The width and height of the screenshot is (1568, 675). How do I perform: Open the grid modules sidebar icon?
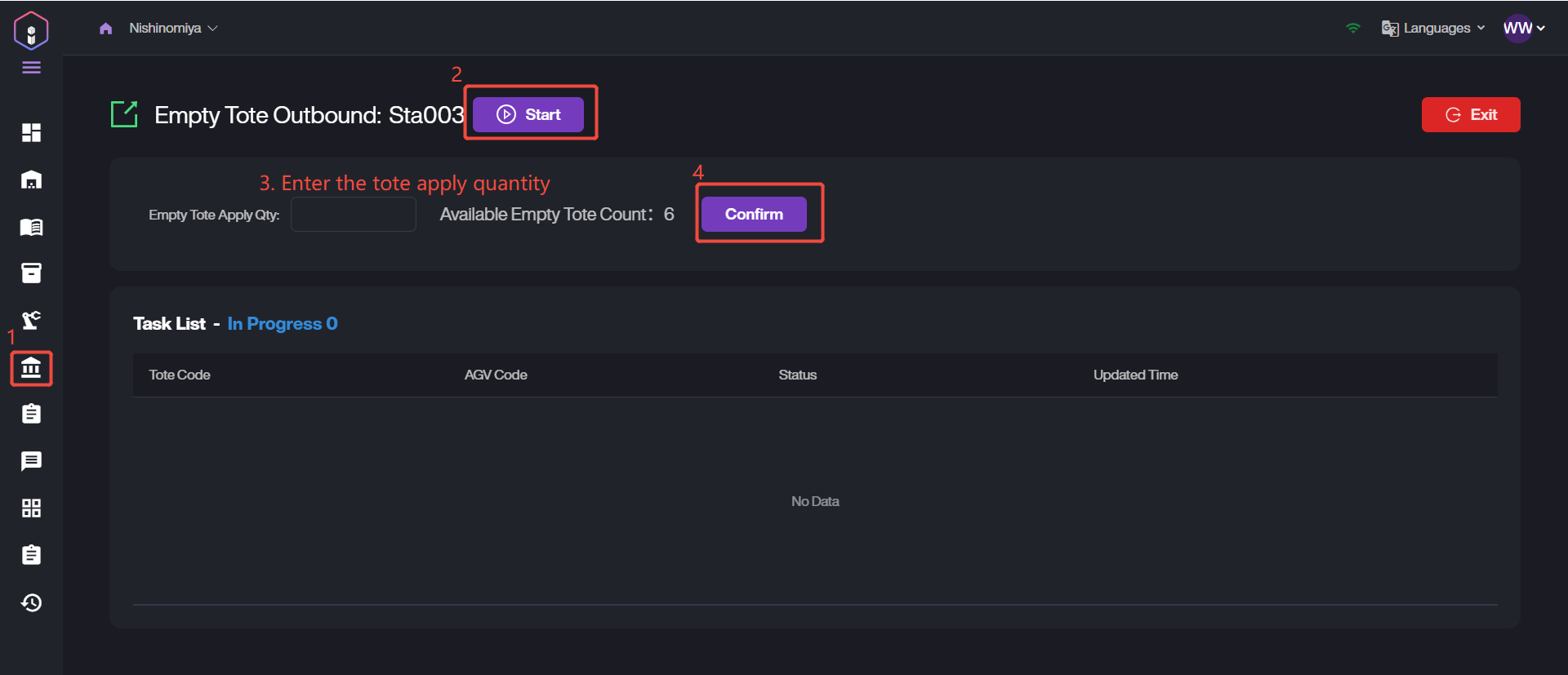[x=31, y=508]
